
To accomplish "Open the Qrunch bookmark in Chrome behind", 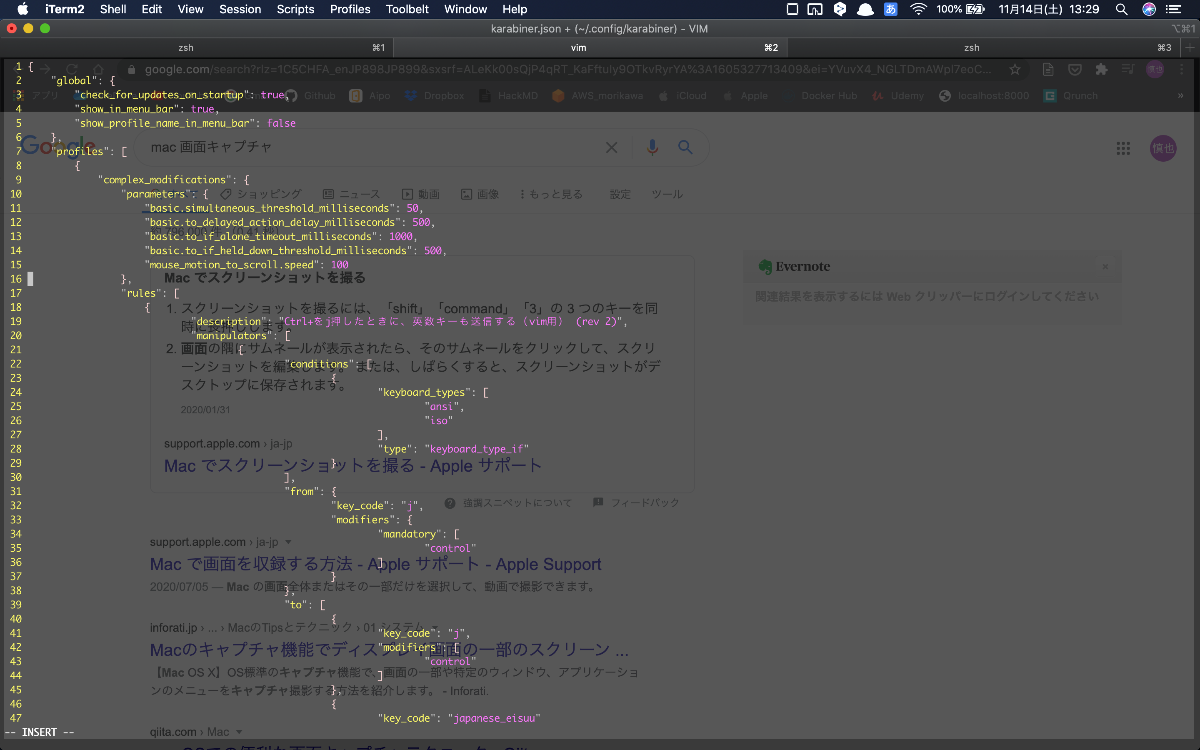I will coord(1071,96).
